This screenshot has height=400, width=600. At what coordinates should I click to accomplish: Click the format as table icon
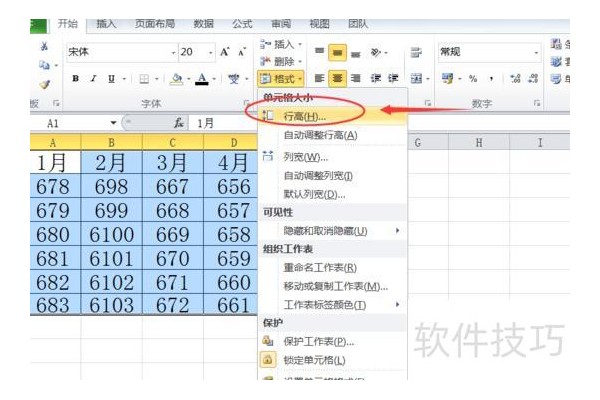(x=556, y=61)
